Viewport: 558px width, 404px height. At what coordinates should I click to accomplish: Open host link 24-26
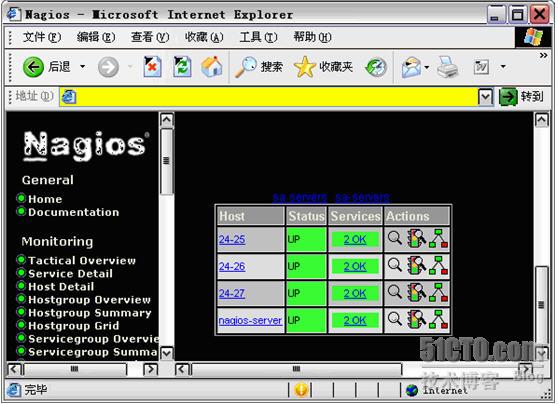coord(232,267)
